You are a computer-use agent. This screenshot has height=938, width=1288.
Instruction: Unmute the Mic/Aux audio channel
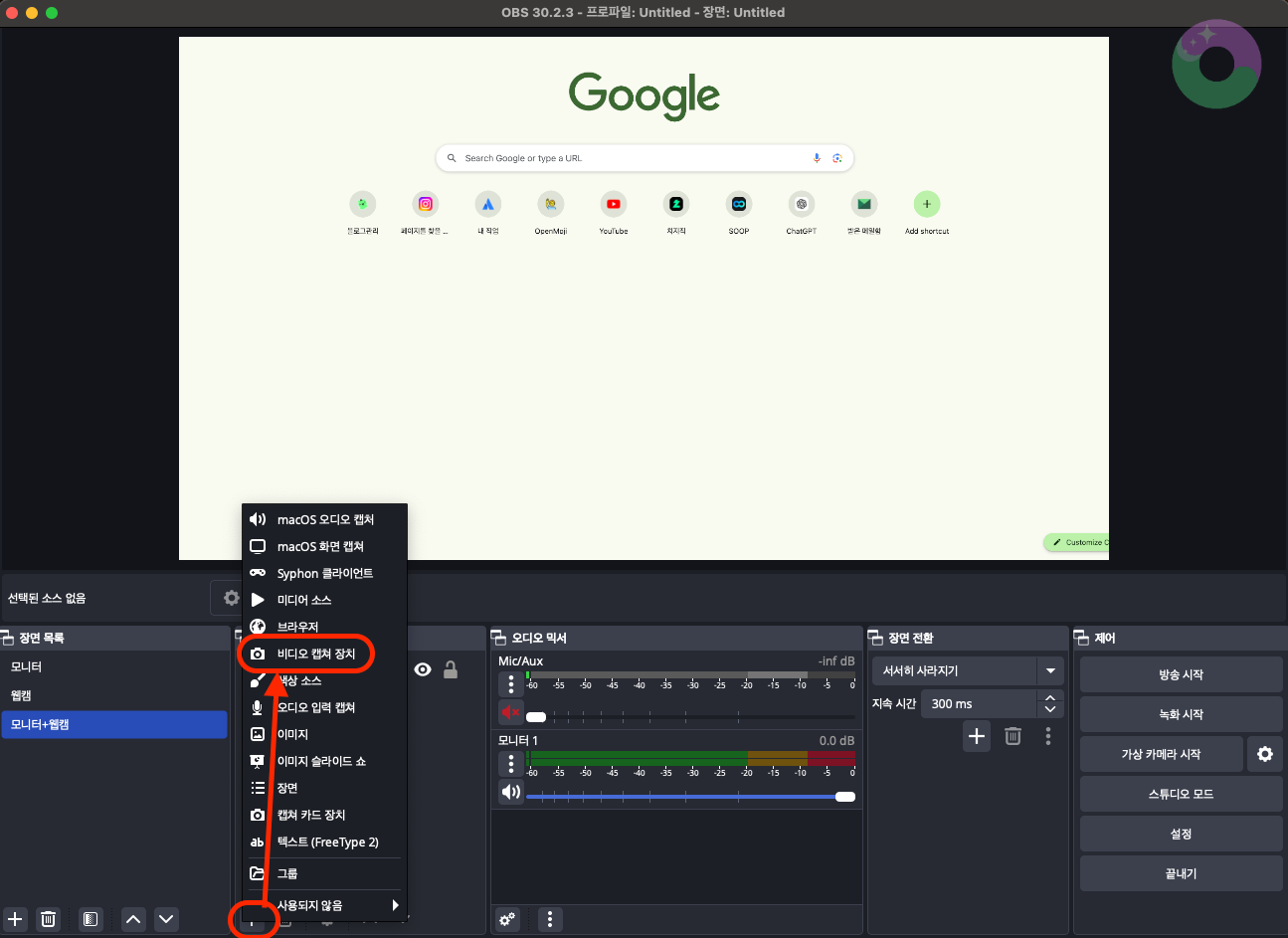(511, 712)
